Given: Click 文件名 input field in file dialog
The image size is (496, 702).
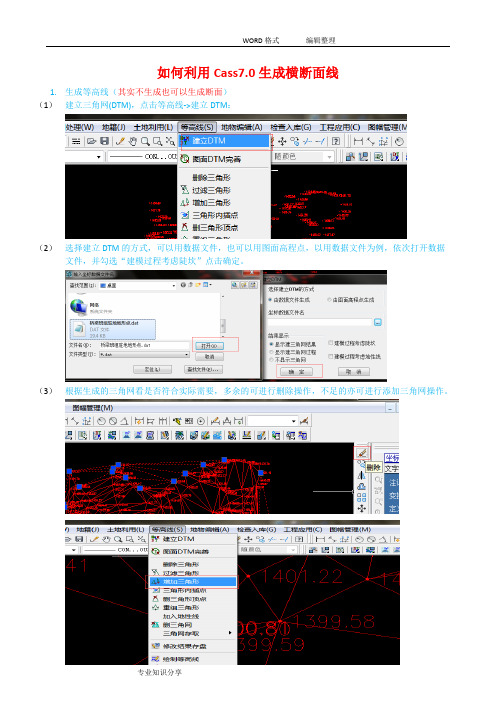Looking at the screenshot, I should click(x=144, y=345).
